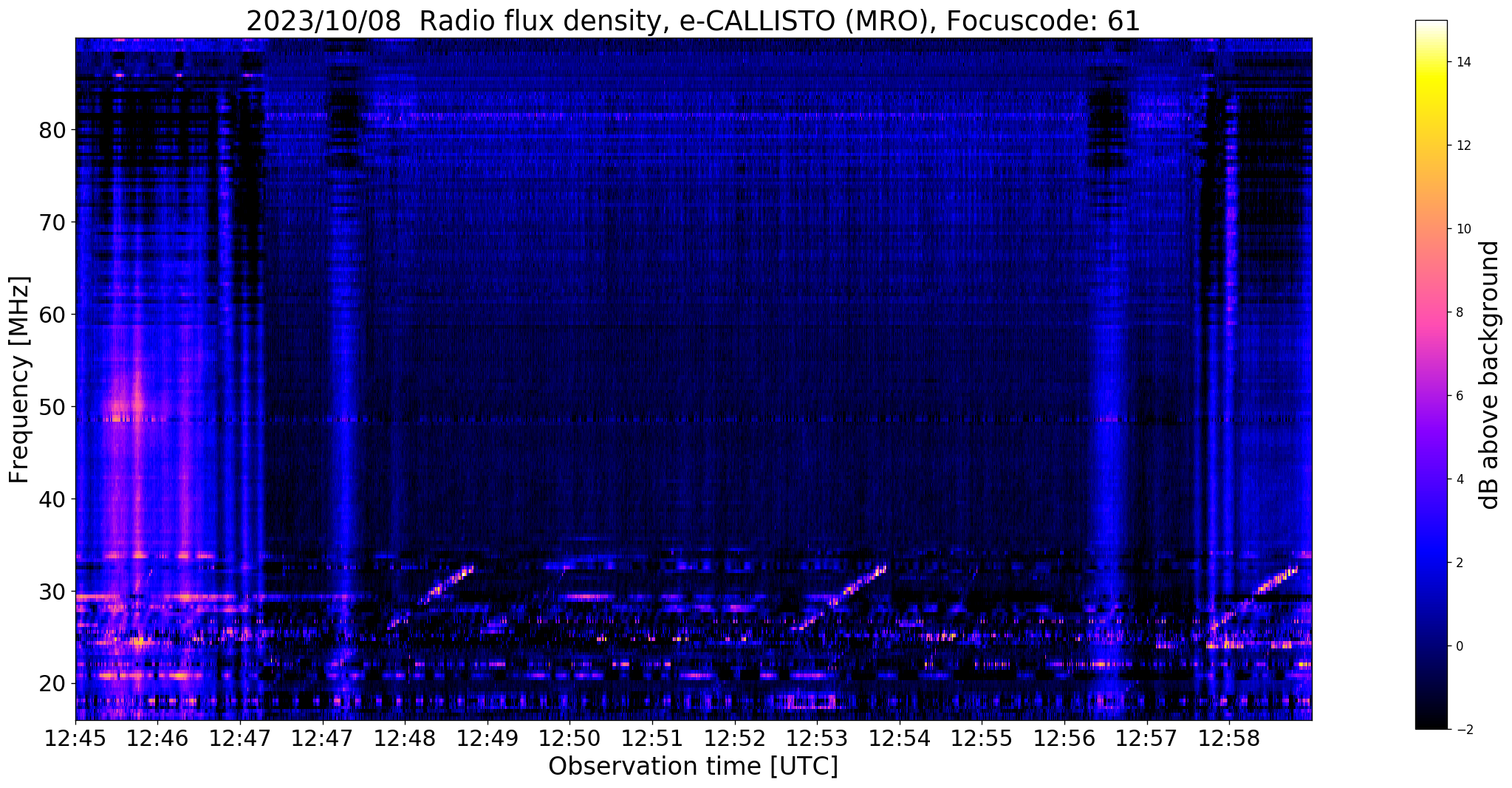Click the 12:57 time tick label

tap(1146, 738)
